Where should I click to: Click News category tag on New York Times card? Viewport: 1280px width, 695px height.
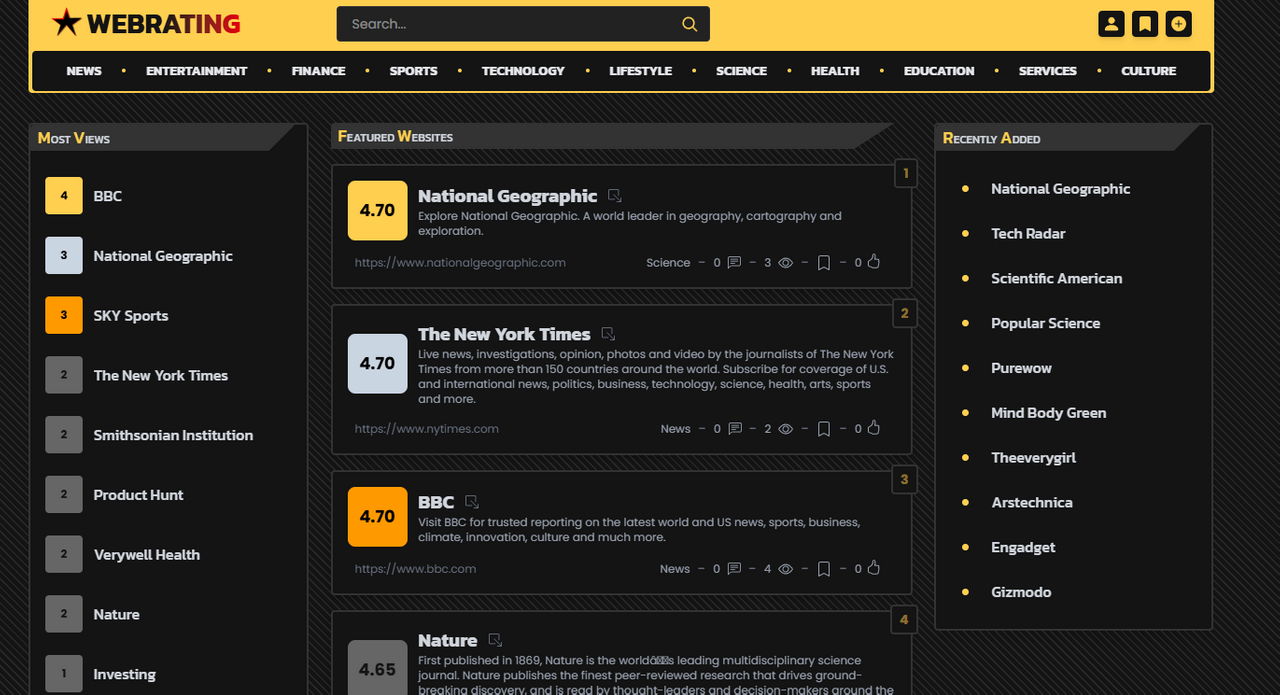pyautogui.click(x=675, y=429)
